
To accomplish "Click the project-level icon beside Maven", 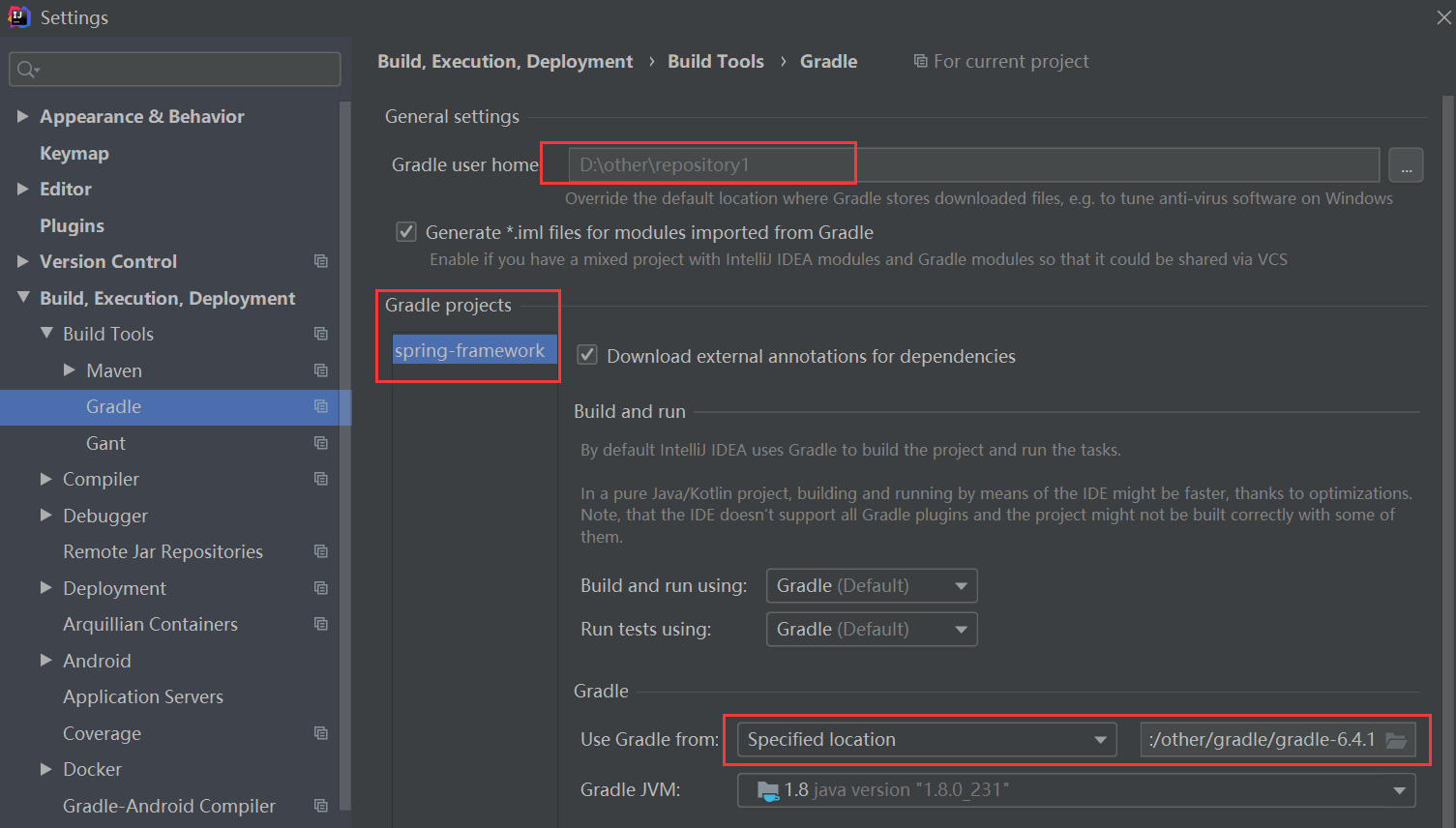I will pyautogui.click(x=321, y=370).
